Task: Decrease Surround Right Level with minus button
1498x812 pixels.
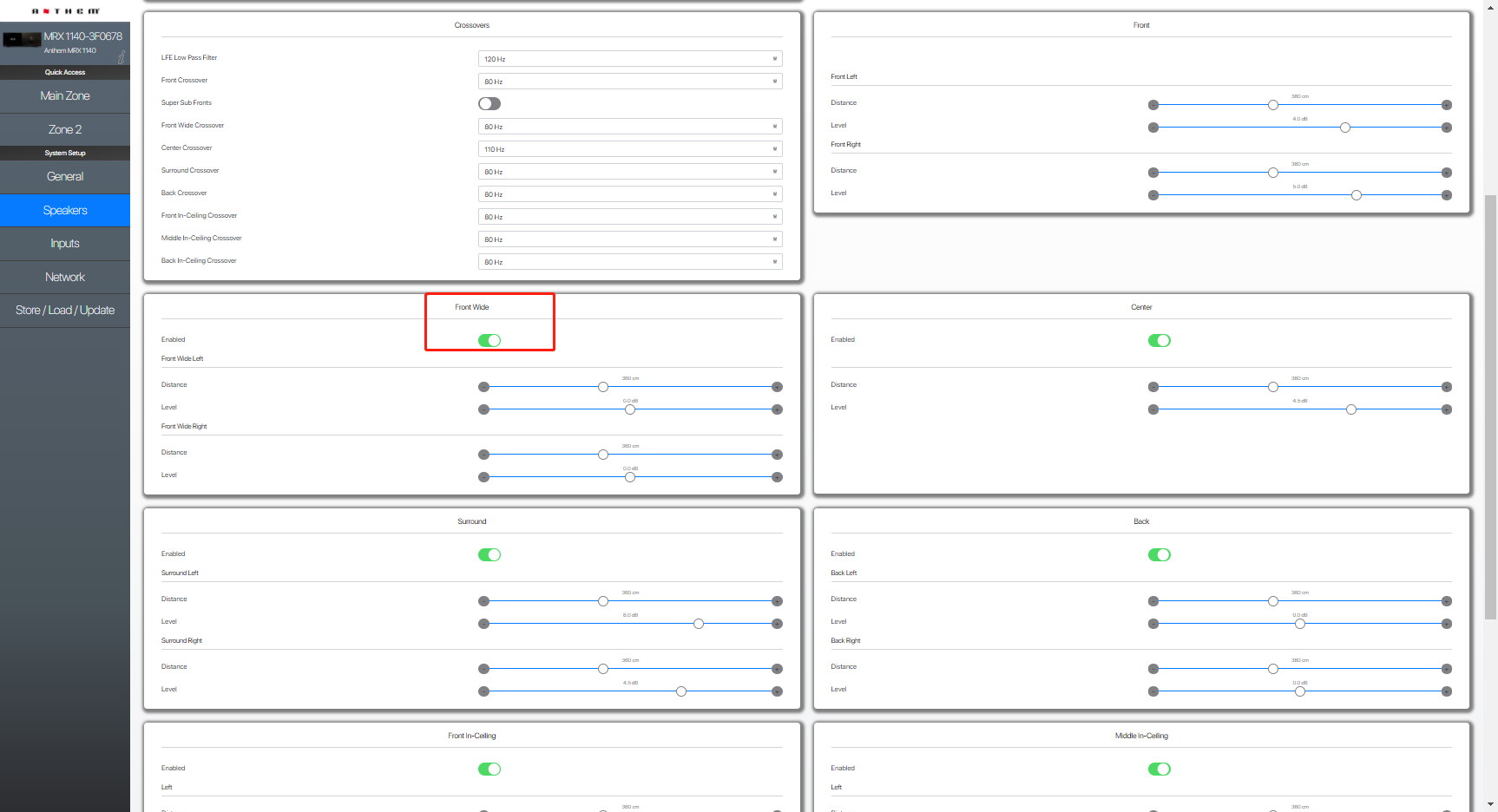Action: (484, 691)
